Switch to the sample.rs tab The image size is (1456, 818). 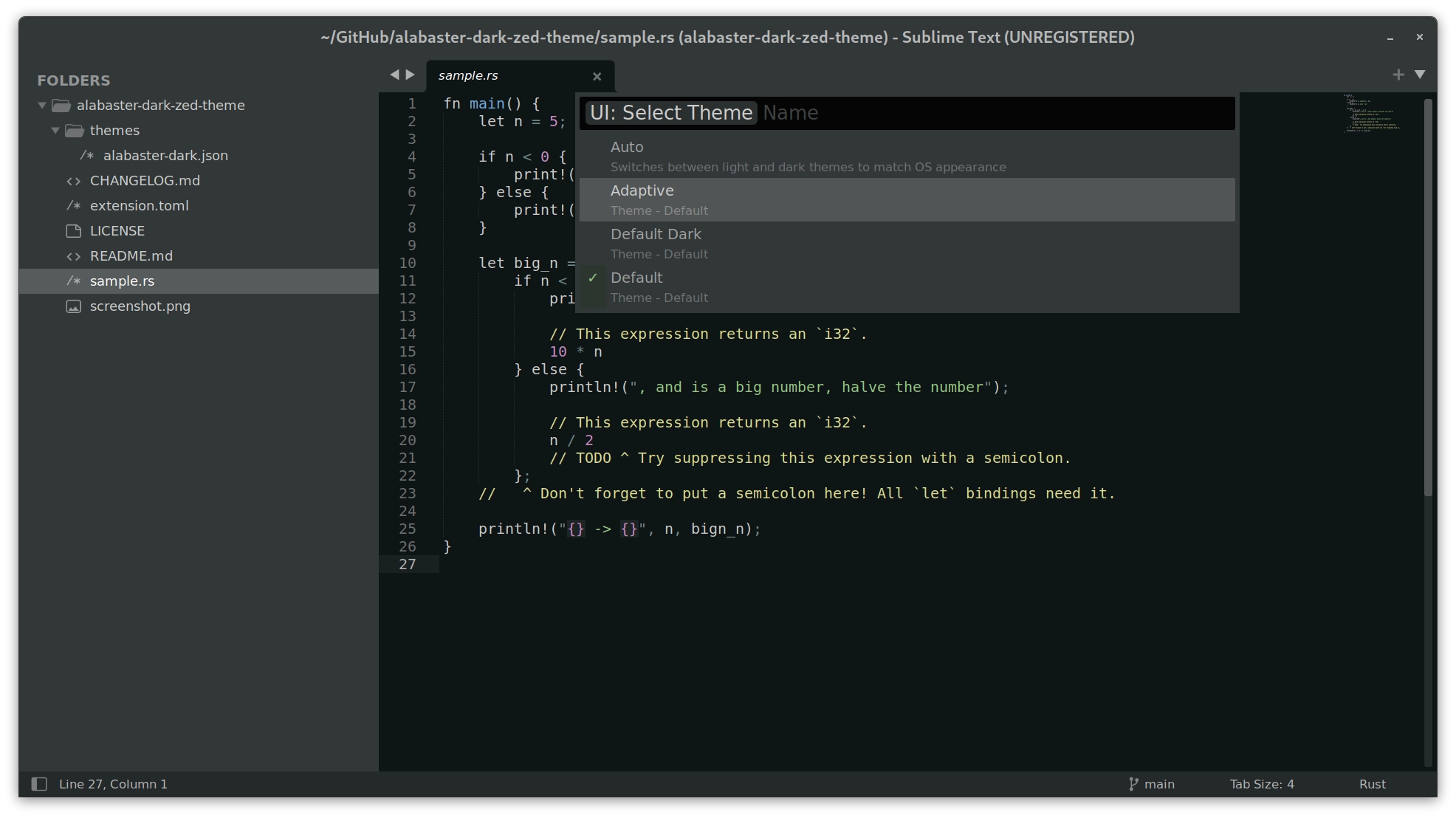468,75
